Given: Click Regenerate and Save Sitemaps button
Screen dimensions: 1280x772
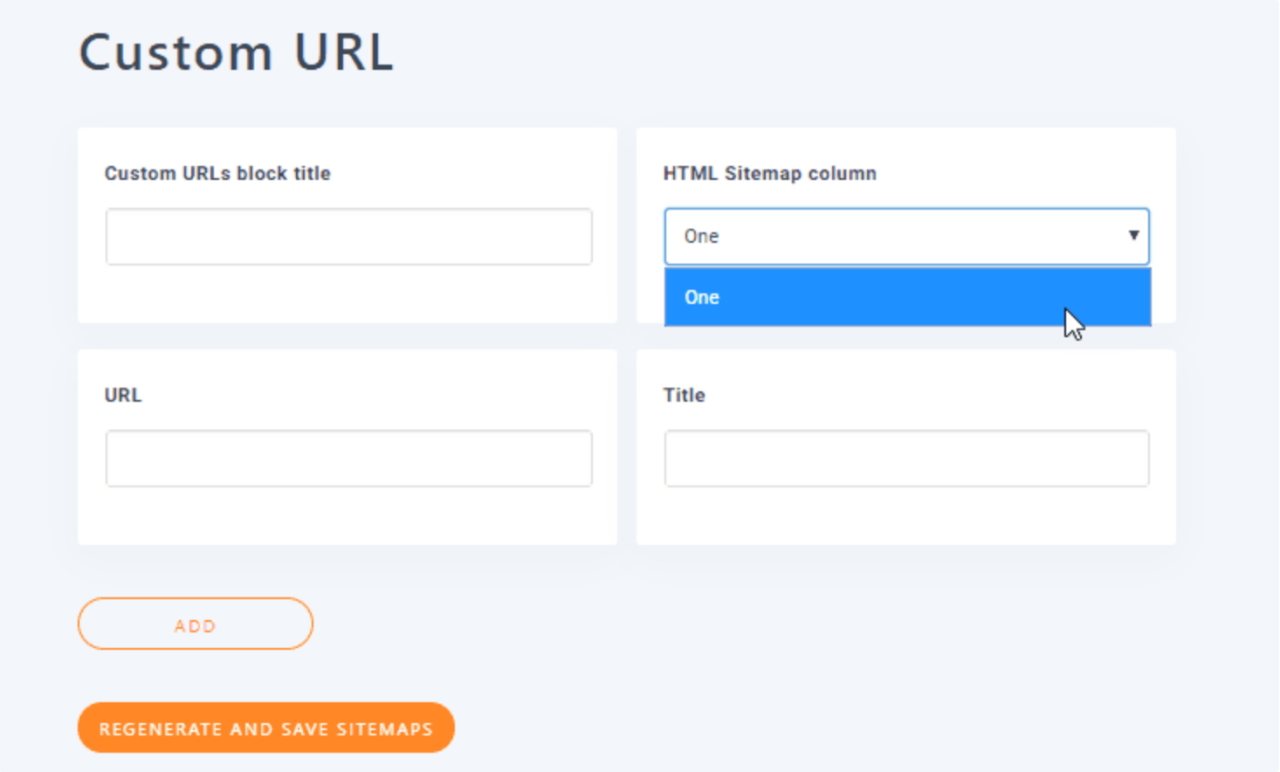Looking at the screenshot, I should click(x=266, y=728).
